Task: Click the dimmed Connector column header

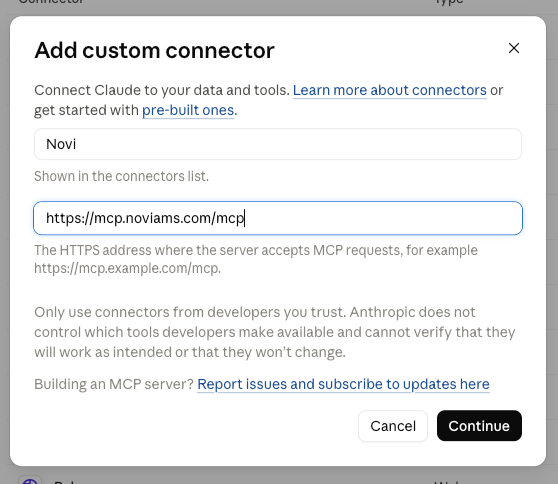Action: coord(51,2)
